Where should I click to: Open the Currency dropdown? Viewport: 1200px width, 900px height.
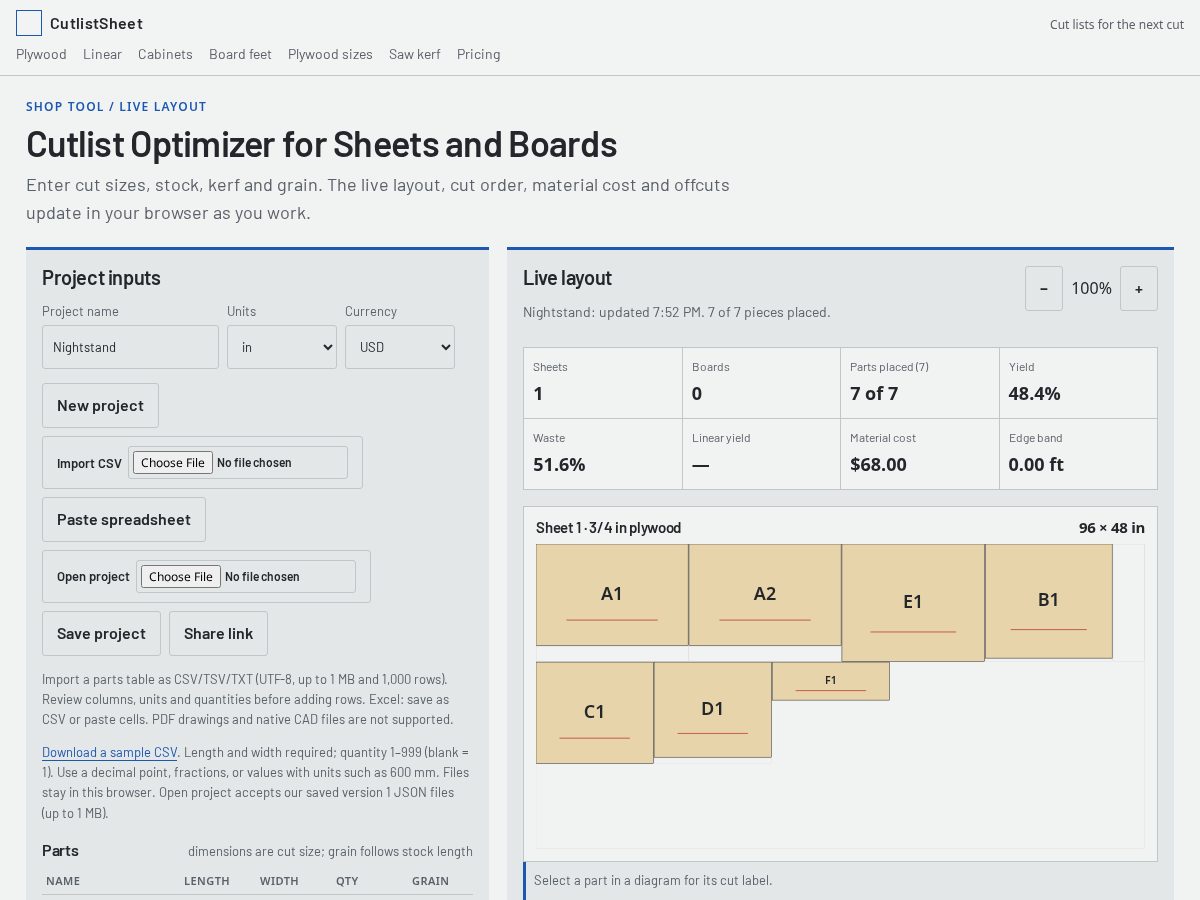[x=400, y=347]
